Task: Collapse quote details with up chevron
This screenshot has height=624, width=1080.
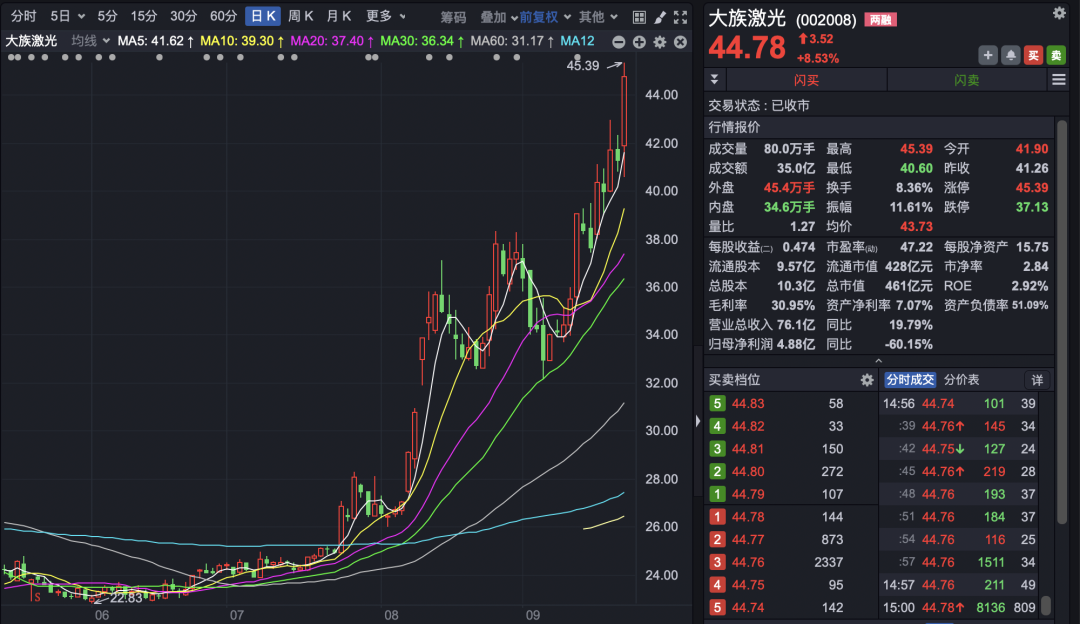Action: tap(878, 361)
